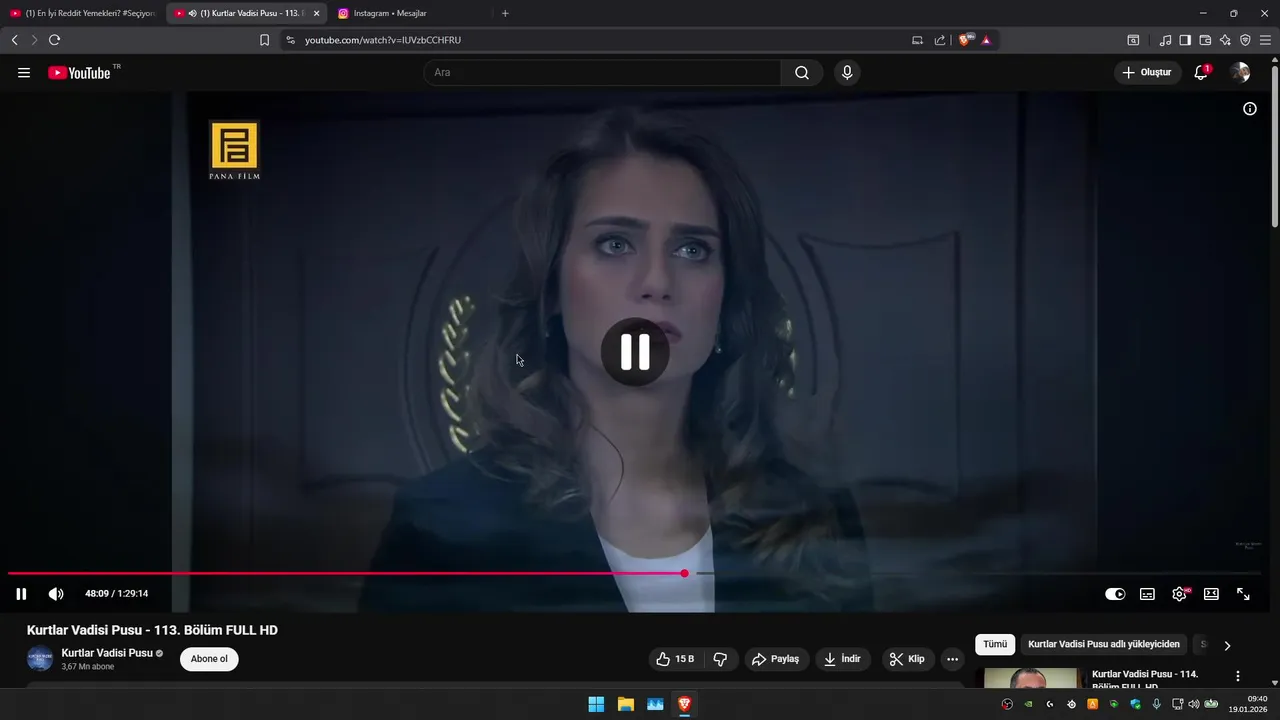The width and height of the screenshot is (1280, 720).
Task: Open Brave Shields lion icon
Action: coord(966,40)
